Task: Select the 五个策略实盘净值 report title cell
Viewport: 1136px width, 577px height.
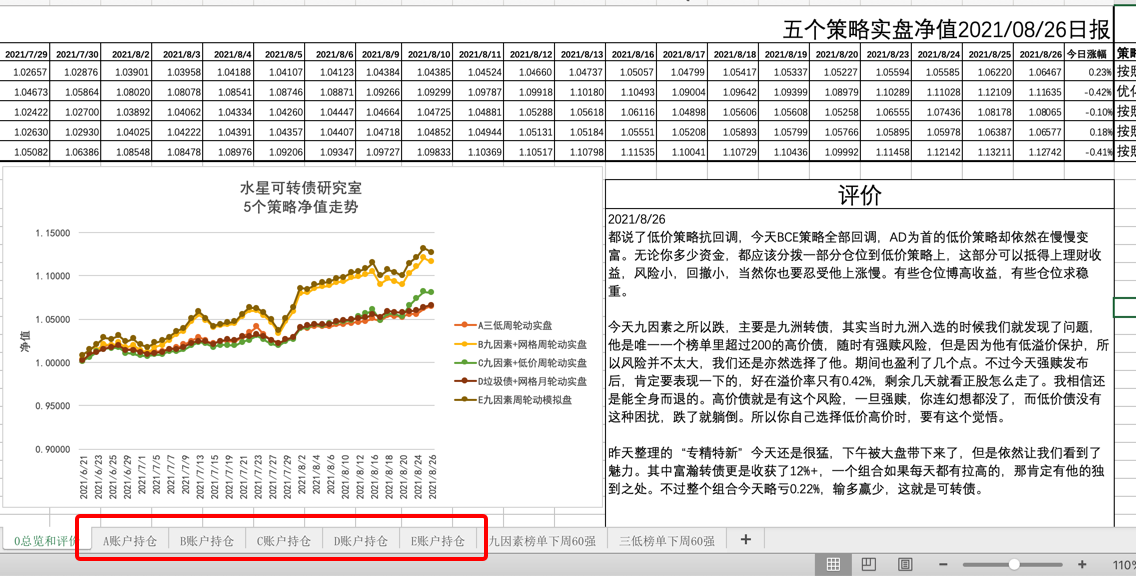Action: pyautogui.click(x=946, y=30)
